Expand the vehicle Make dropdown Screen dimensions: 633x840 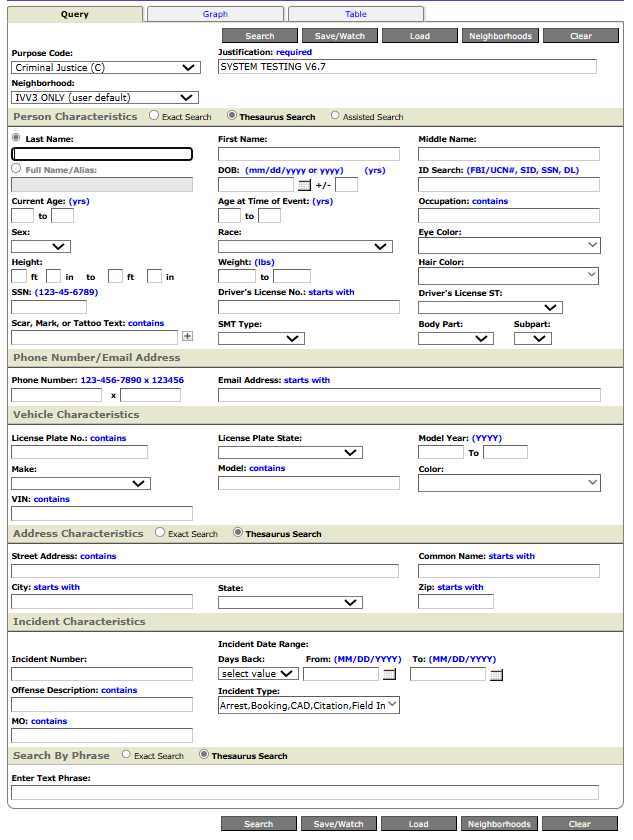tap(81, 483)
